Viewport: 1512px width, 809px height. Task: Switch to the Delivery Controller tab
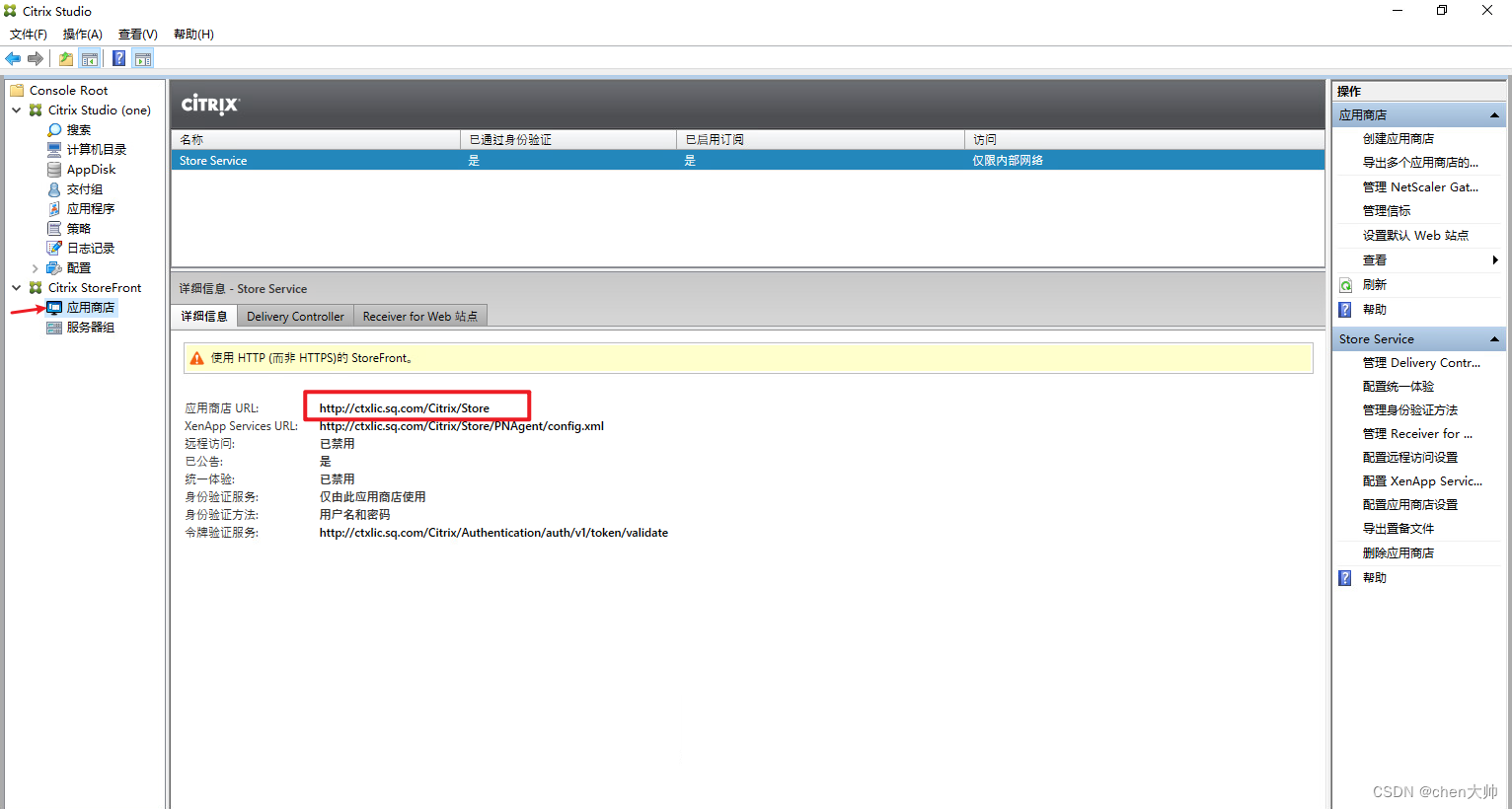click(x=295, y=317)
